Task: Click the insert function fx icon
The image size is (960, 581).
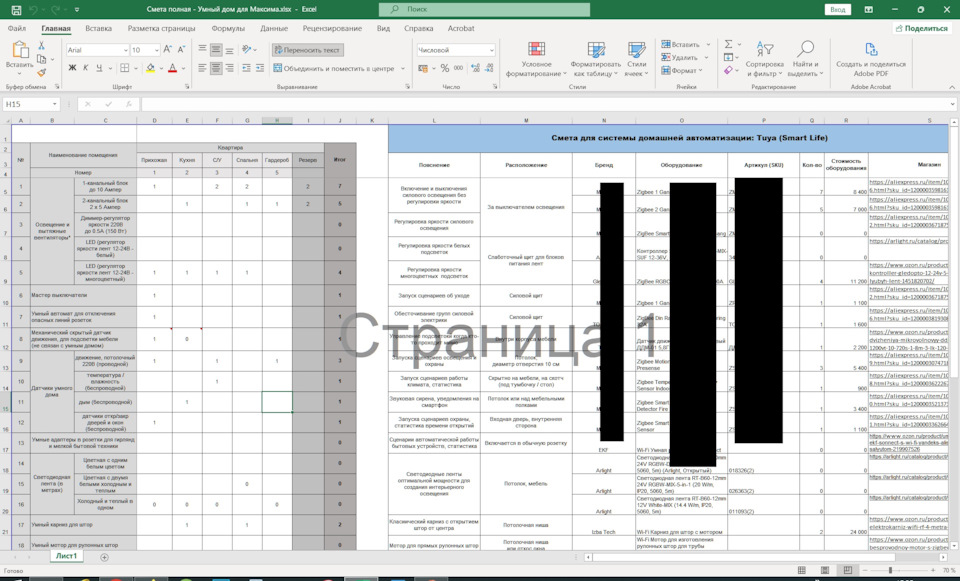Action: click(x=129, y=105)
